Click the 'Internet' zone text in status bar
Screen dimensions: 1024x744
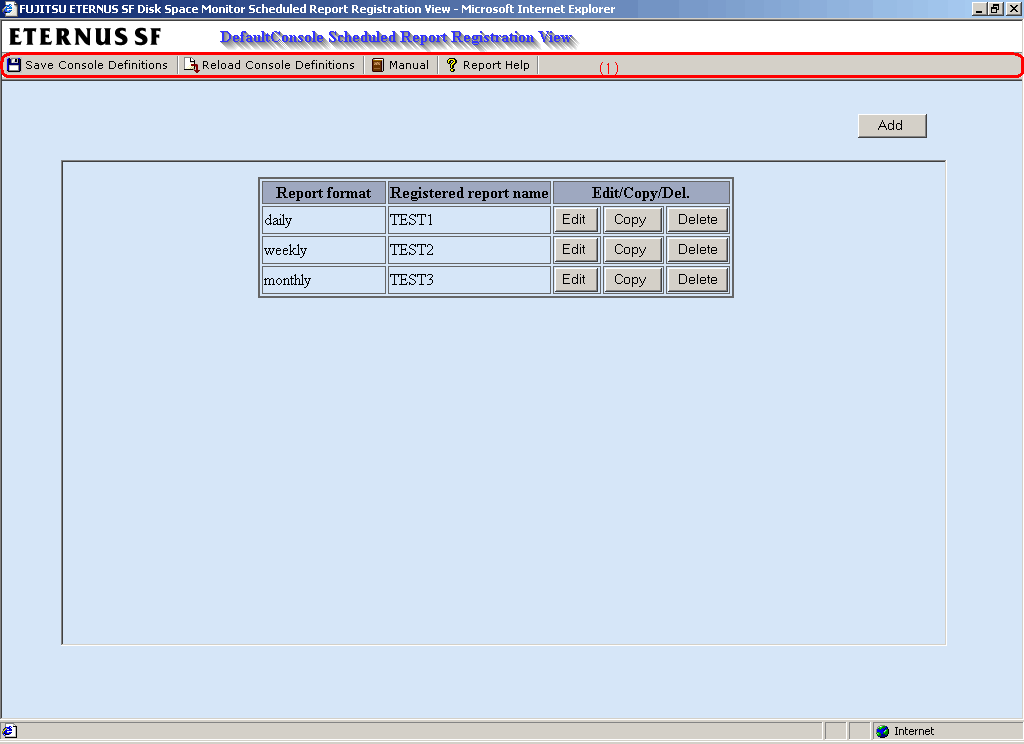pyautogui.click(x=914, y=731)
